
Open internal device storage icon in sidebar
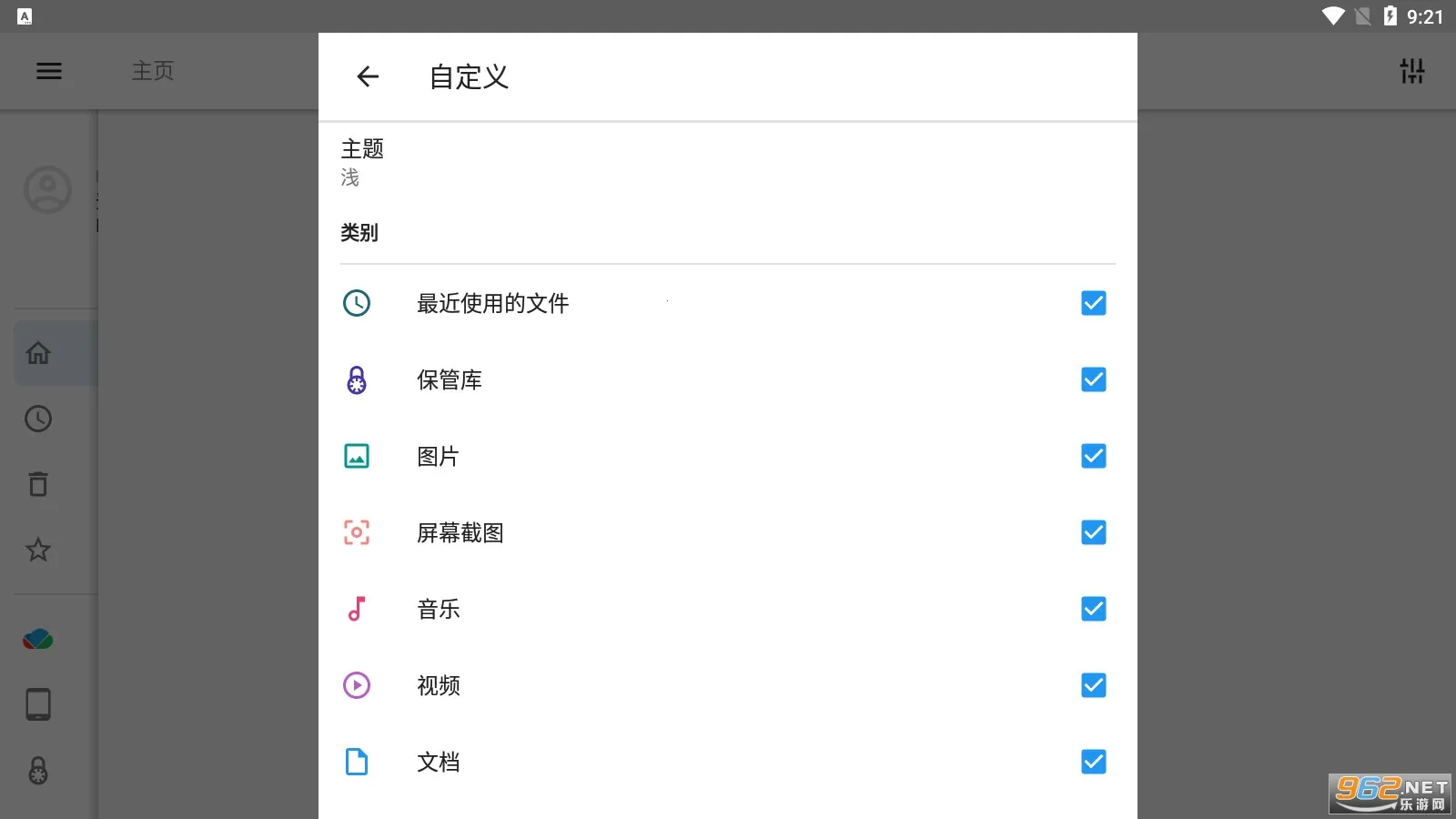(x=38, y=704)
